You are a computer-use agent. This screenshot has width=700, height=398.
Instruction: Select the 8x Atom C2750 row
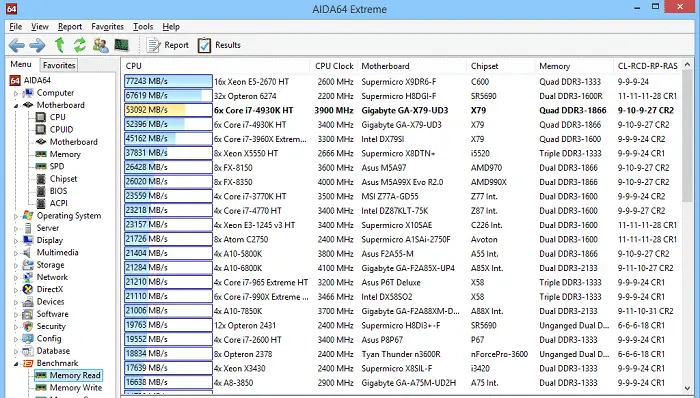(x=402, y=239)
